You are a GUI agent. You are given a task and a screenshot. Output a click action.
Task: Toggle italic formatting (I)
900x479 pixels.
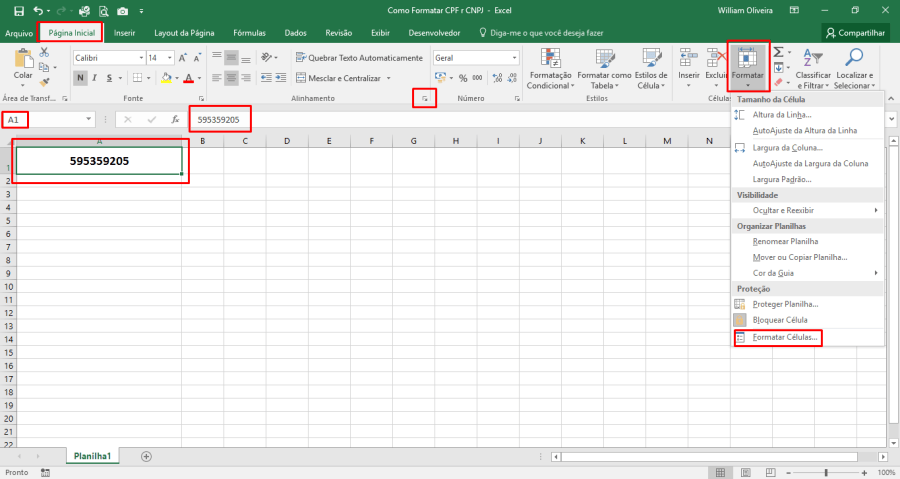[94, 77]
